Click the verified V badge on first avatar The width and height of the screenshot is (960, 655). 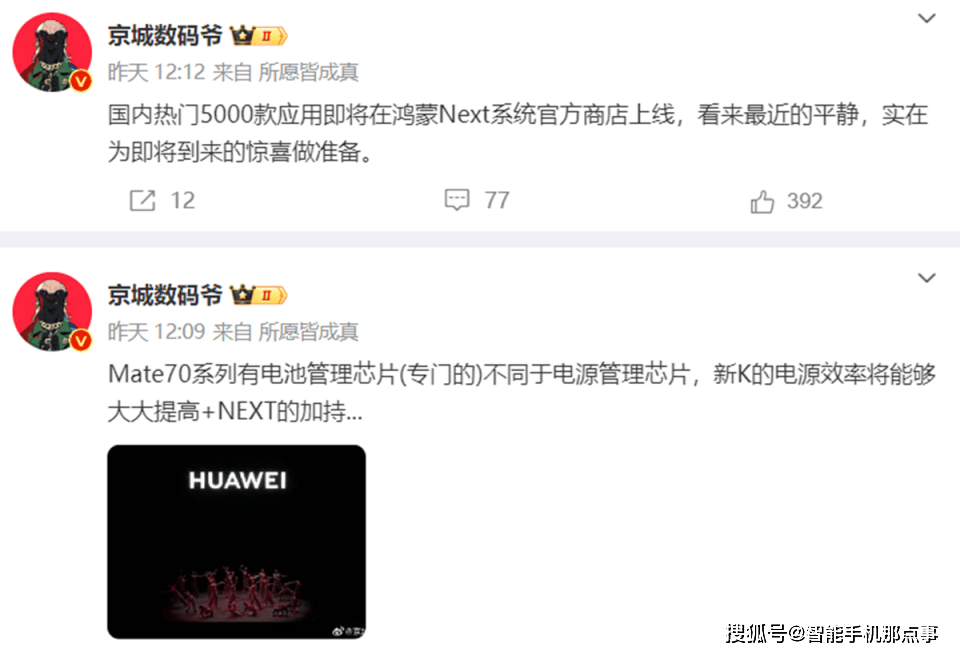pos(81,81)
